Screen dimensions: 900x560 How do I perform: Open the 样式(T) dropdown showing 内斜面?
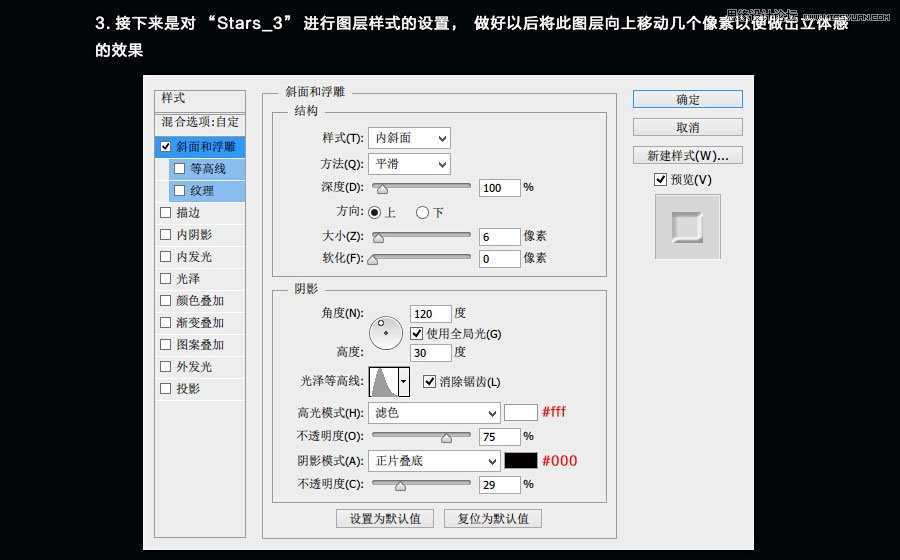(x=409, y=138)
